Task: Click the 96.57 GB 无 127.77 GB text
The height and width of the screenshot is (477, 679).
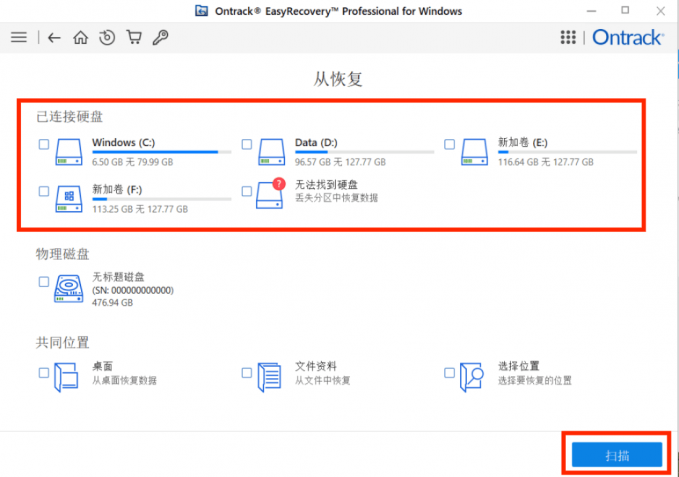Action: [x=340, y=162]
